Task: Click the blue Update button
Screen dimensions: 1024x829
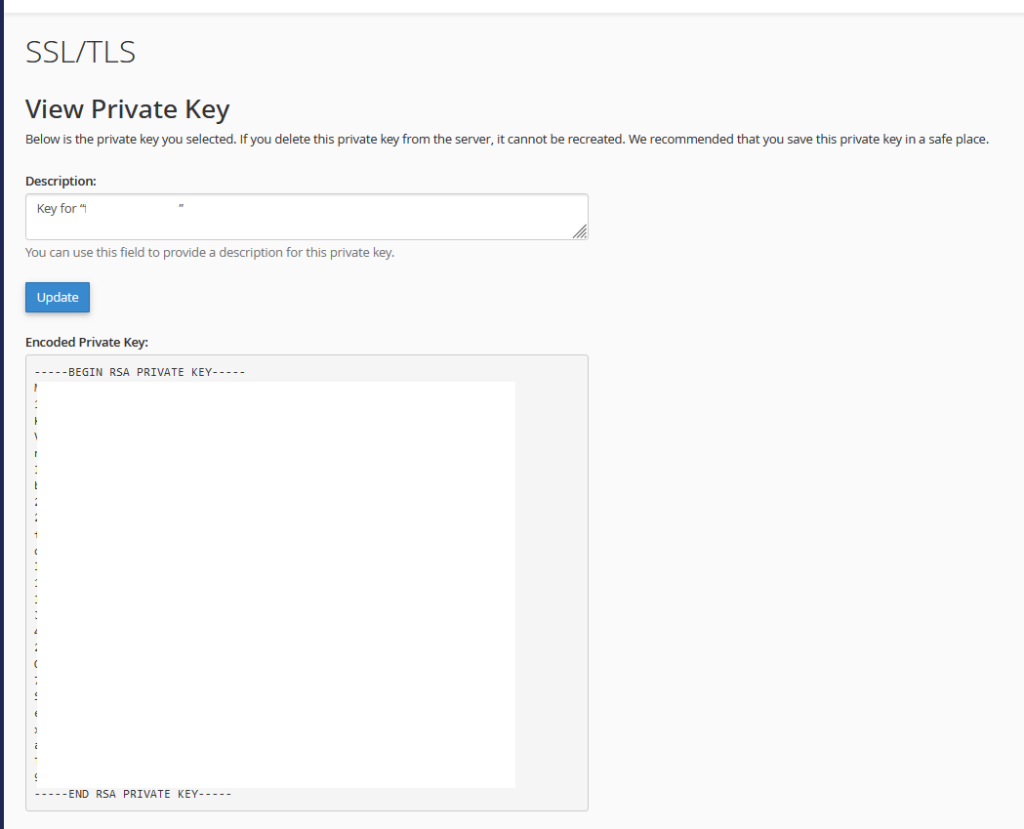Action: click(58, 297)
